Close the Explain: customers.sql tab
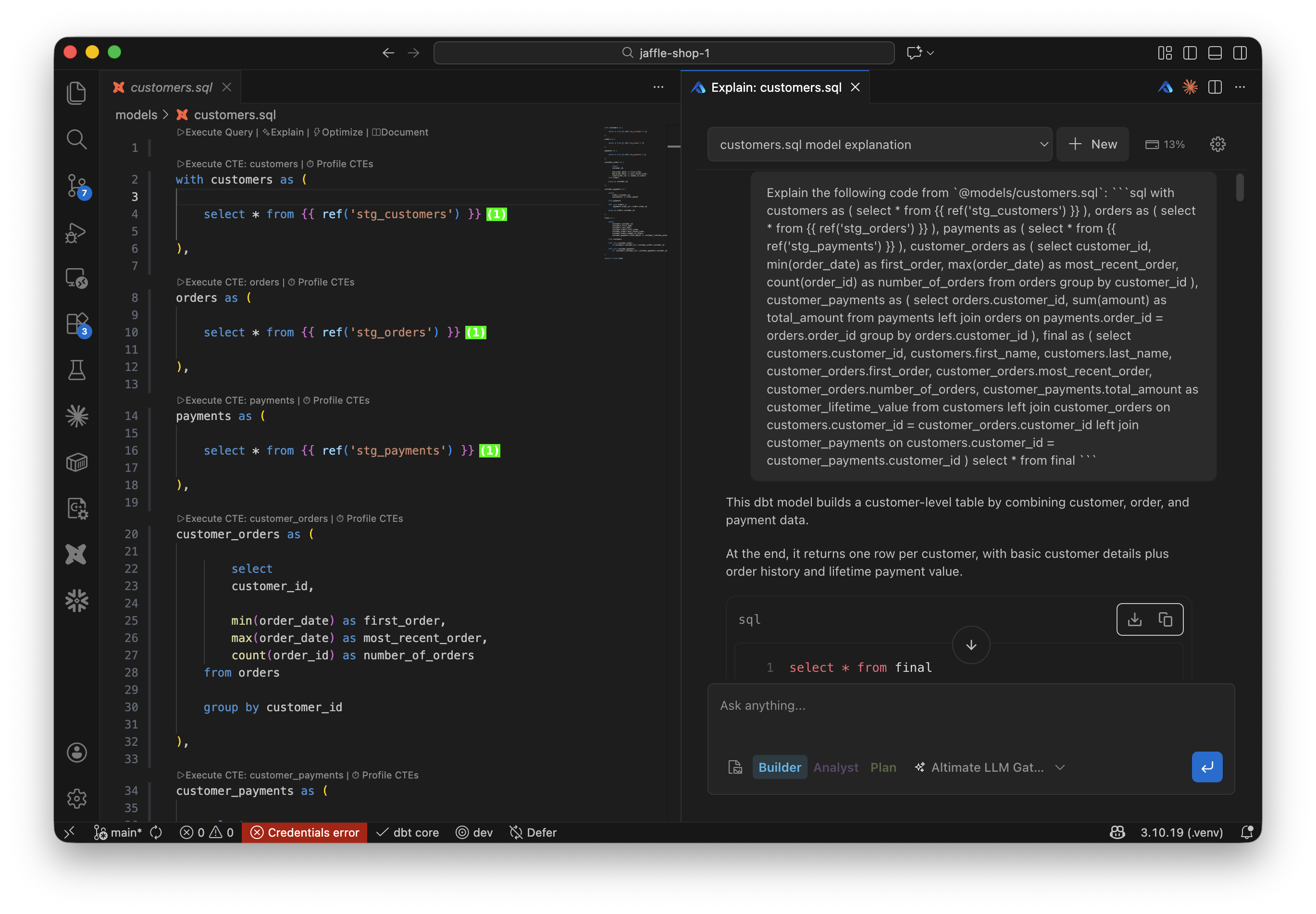 tap(855, 87)
